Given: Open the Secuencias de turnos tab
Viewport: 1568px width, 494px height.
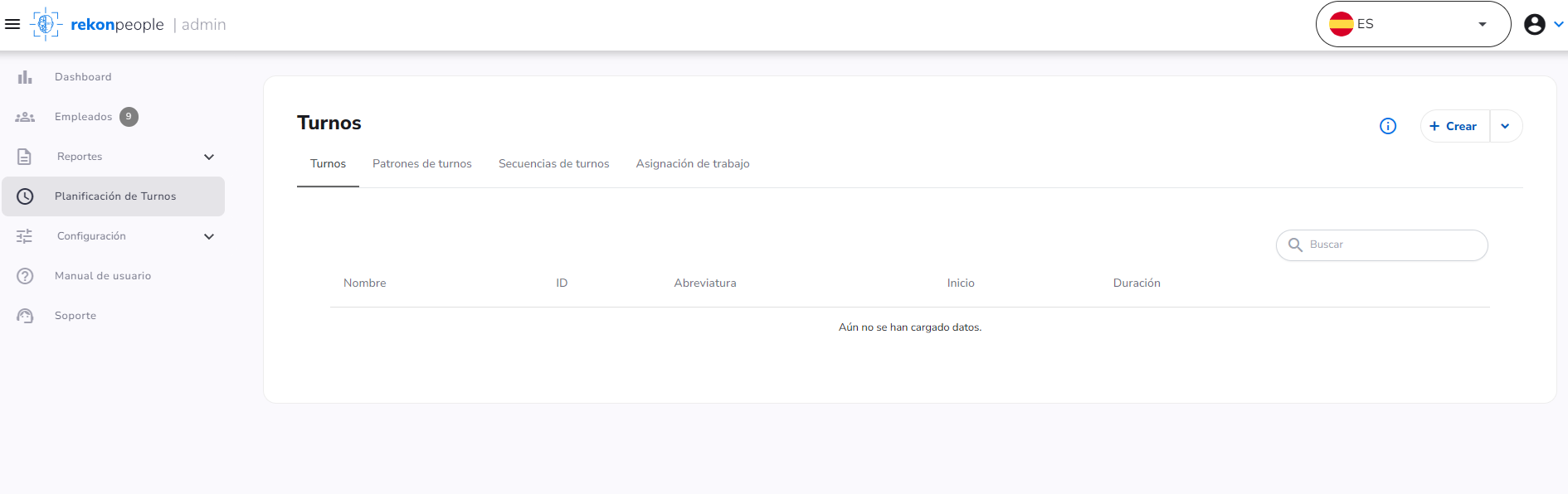Looking at the screenshot, I should click(x=554, y=164).
